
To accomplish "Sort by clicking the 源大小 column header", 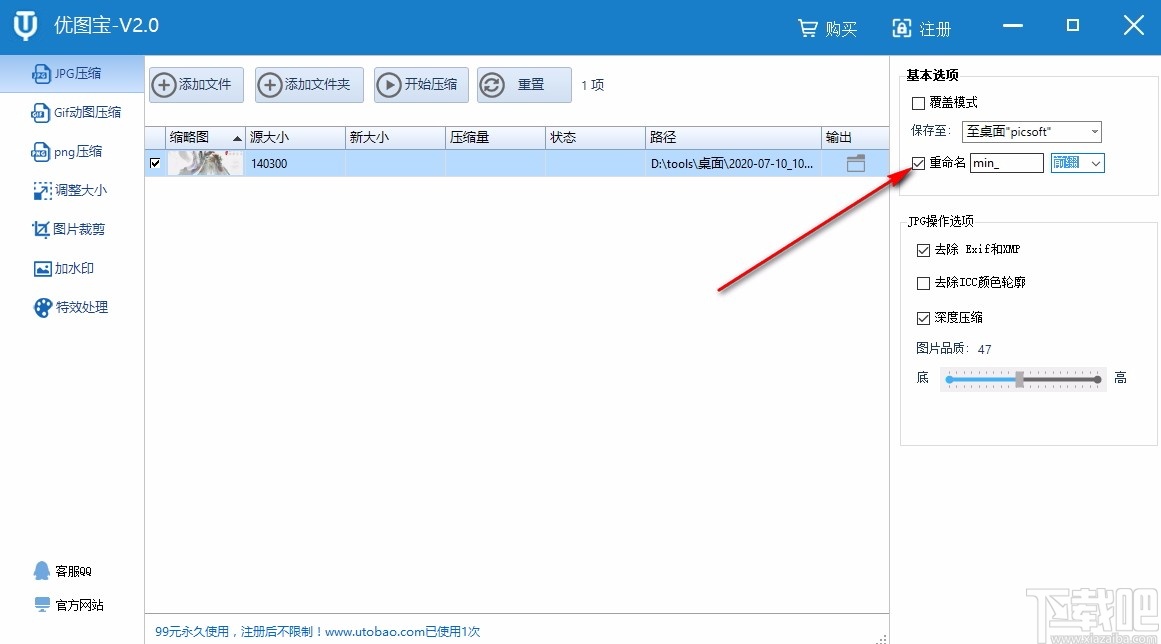I will (x=272, y=137).
